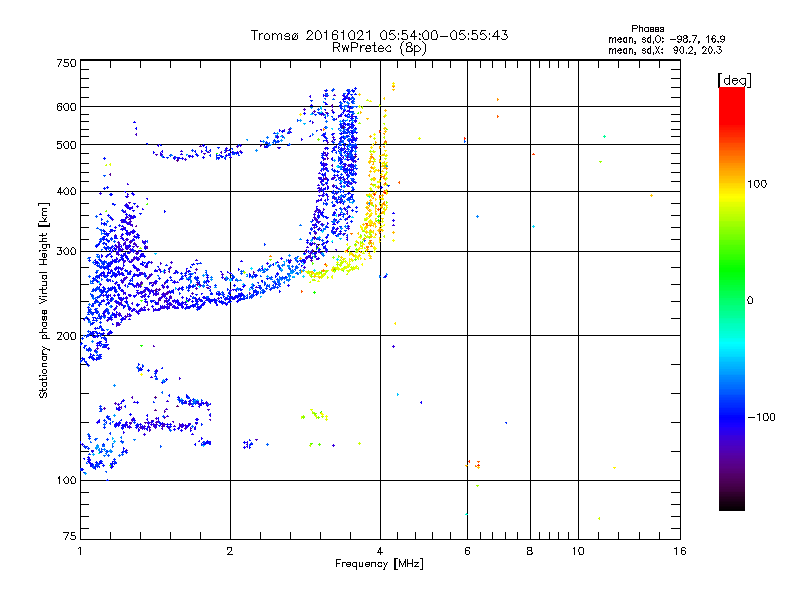The height and width of the screenshot is (600, 800).
Task: Click the 'Phases' label at top right
Action: pos(647,29)
